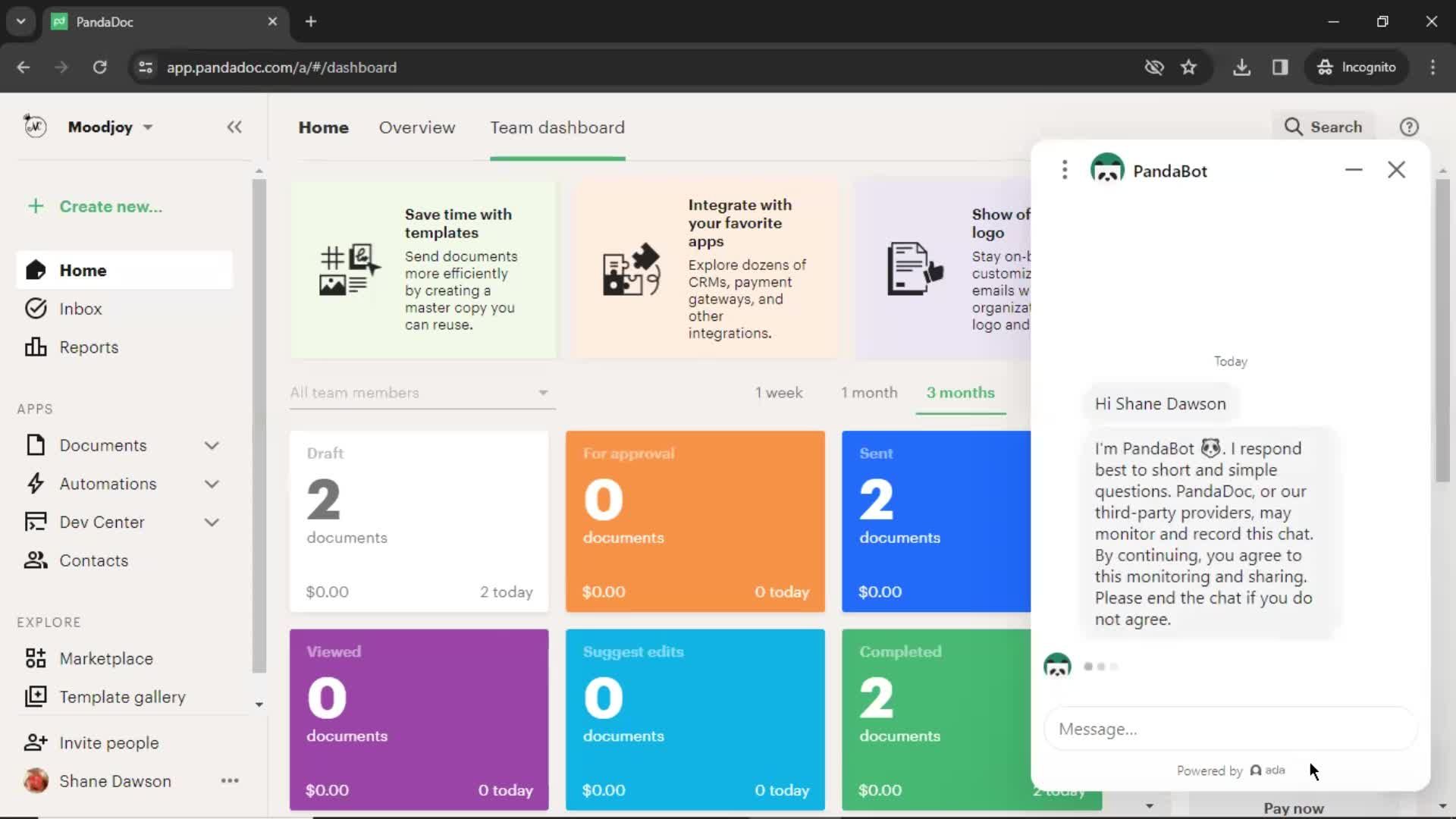This screenshot has height=819, width=1456.
Task: Select the 1 month time range
Action: [x=869, y=393]
